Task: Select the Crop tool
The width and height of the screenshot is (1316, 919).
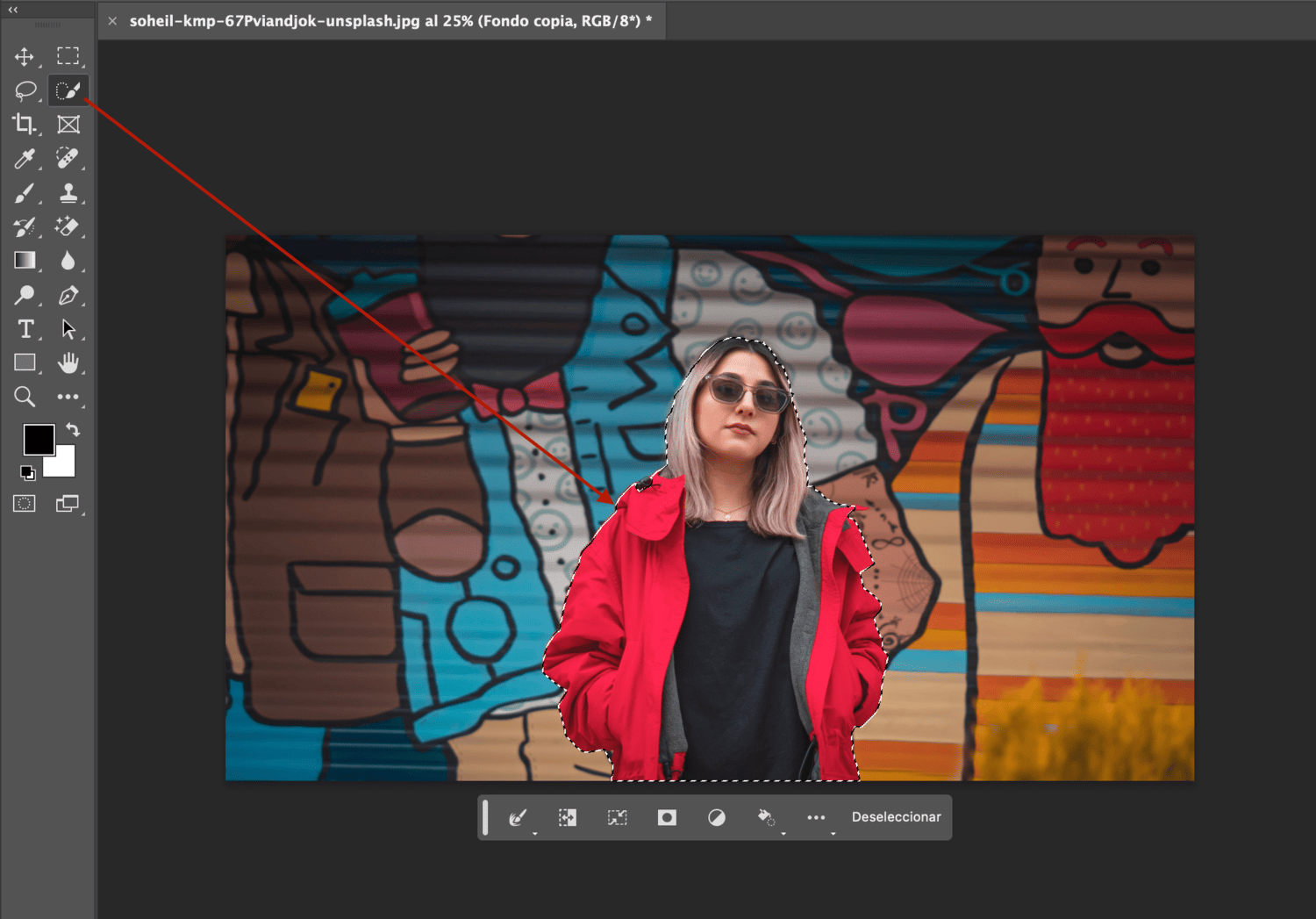Action: 25,124
